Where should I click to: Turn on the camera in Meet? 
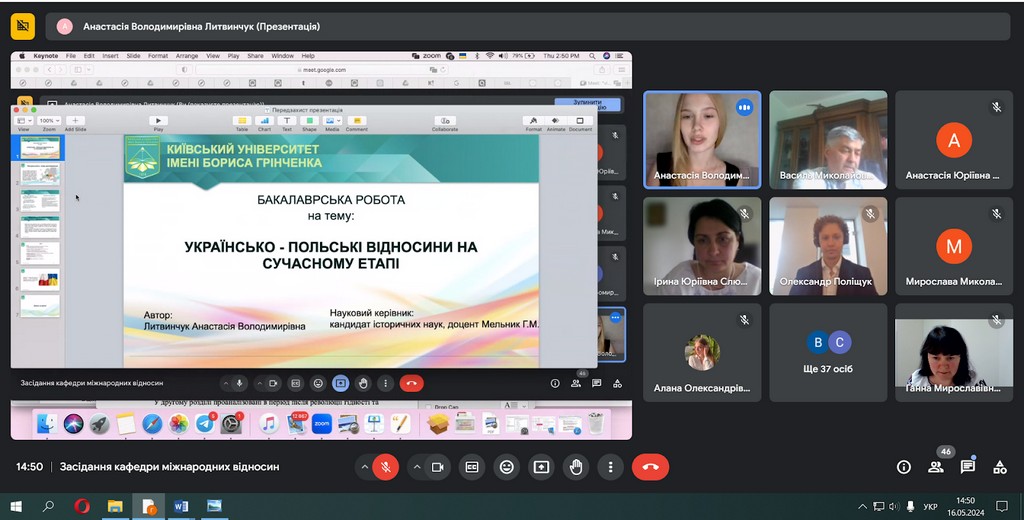pyautogui.click(x=437, y=467)
